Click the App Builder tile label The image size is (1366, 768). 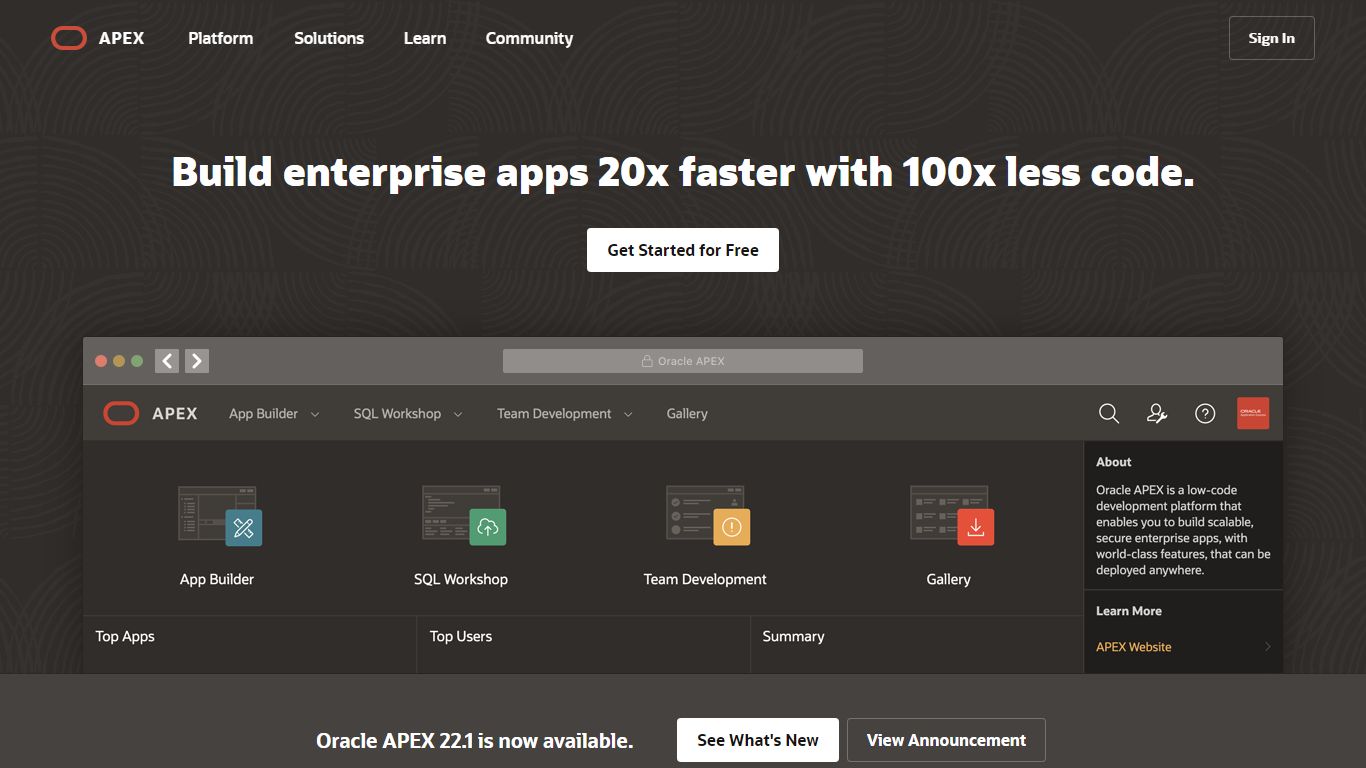[x=217, y=579]
